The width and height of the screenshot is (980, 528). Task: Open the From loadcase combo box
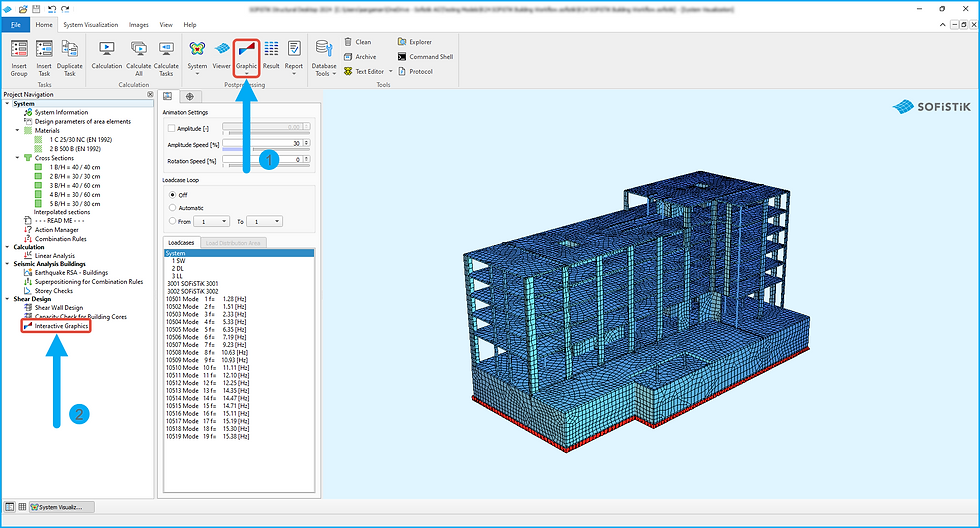(x=212, y=222)
